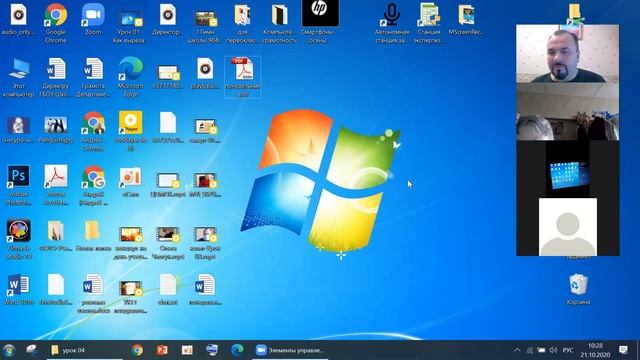Open the yellow Player desktop shortcut
Image resolution: width=640 pixels, height=360 pixels.
(131, 131)
